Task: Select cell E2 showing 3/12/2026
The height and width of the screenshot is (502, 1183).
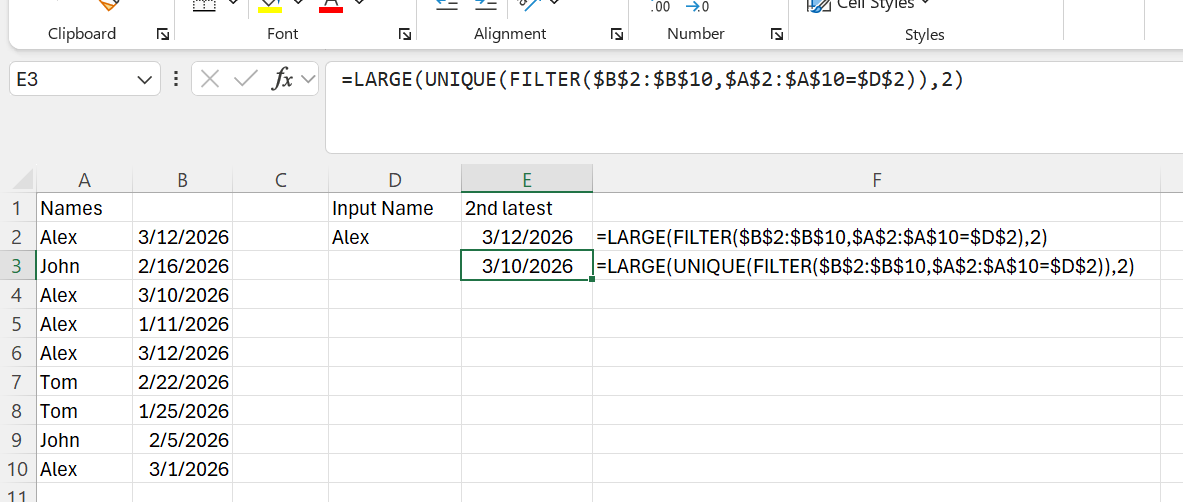Action: [527, 237]
